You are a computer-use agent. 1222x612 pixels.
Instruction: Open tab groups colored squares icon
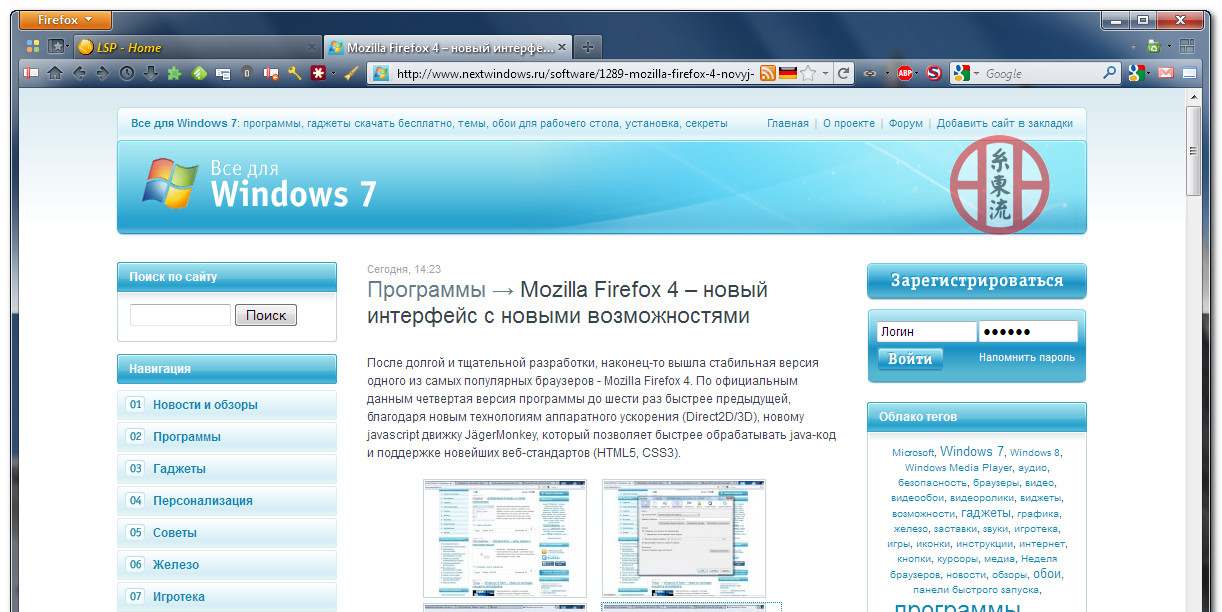point(33,46)
